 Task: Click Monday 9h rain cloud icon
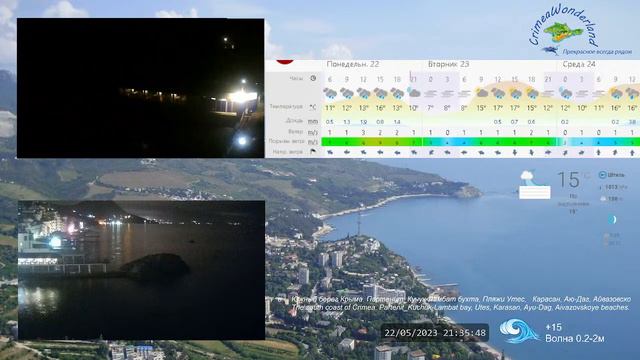click(x=347, y=93)
